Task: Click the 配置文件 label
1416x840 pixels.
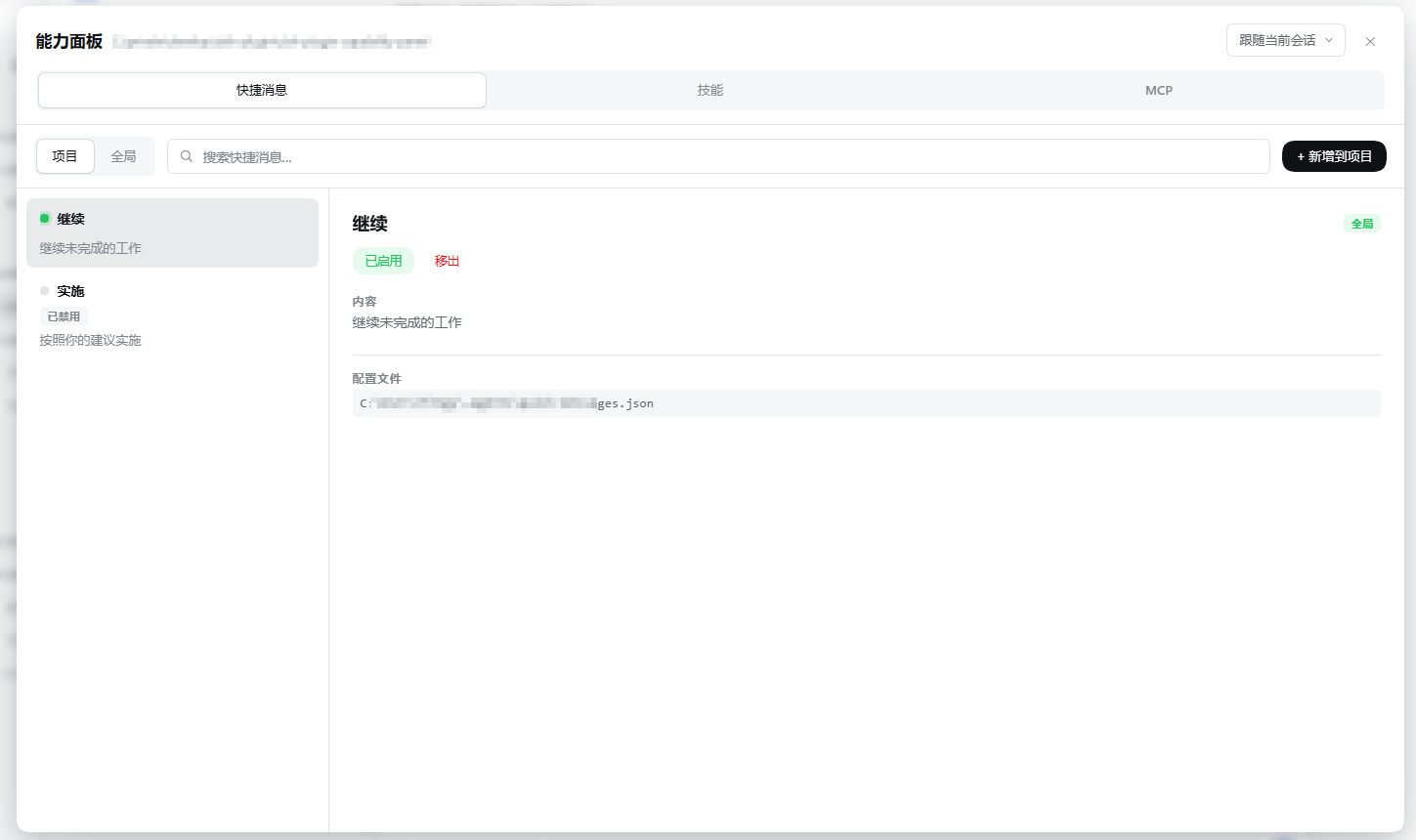Action: pyautogui.click(x=377, y=379)
